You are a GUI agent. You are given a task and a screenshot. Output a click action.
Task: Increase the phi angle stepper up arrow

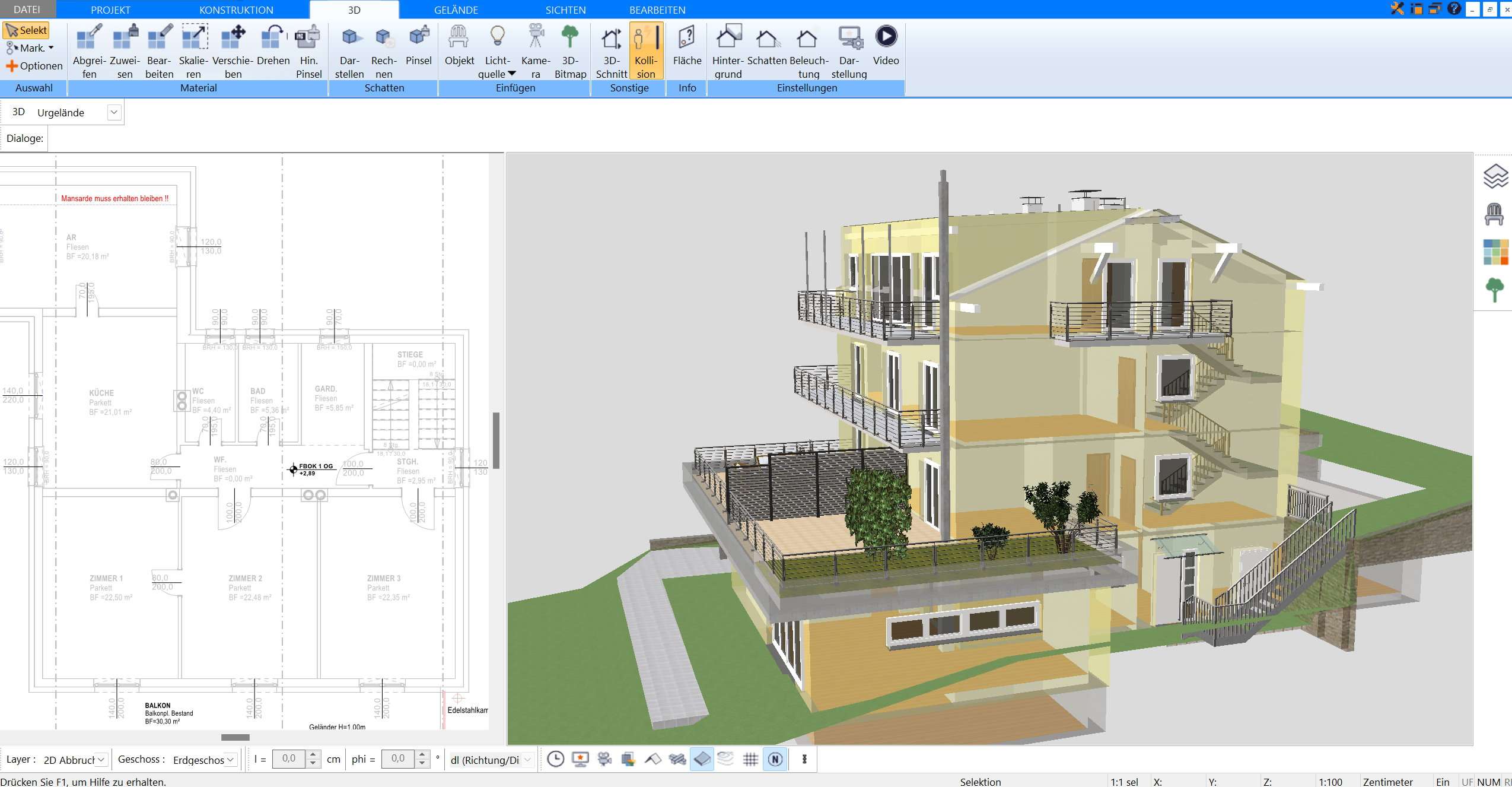[422, 755]
